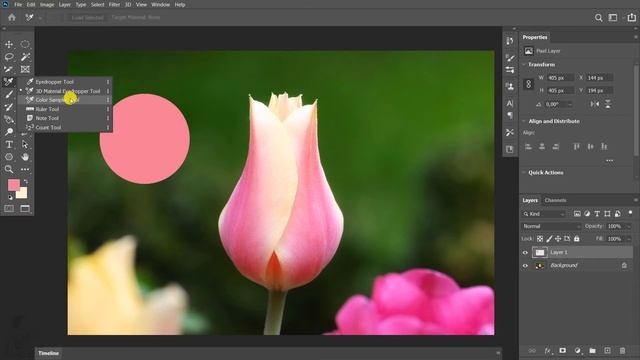Change screen mode icon
Screen dimensions: 640x360
25,209
